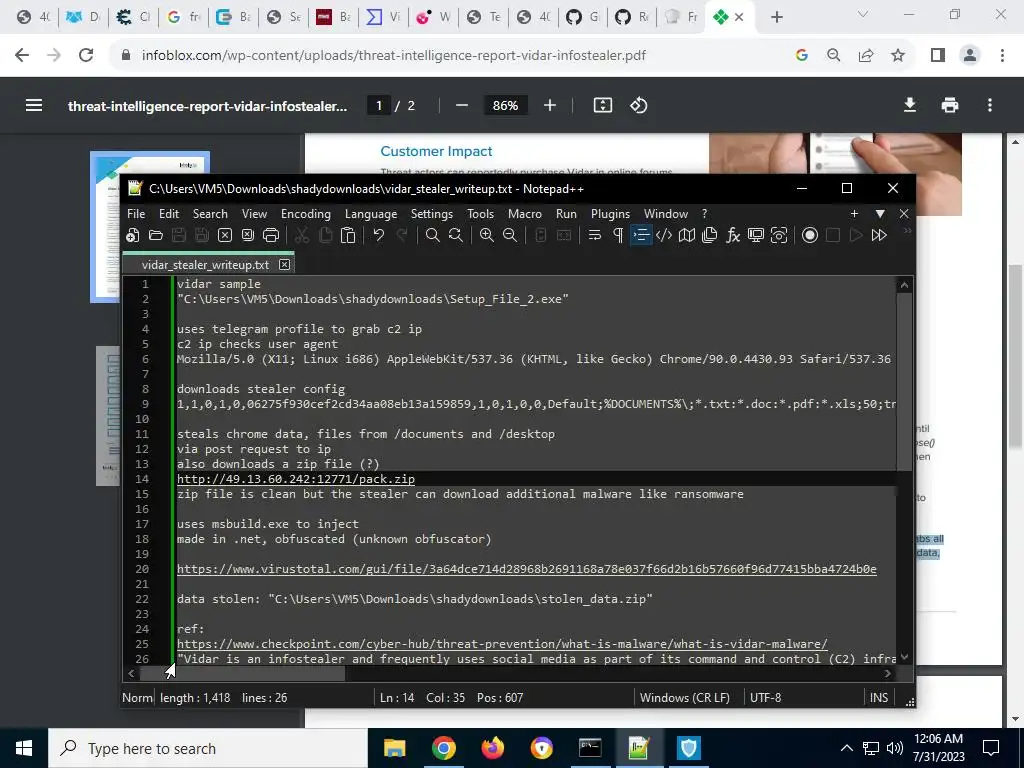
Task: Click the INS status bar indicator
Action: (879, 697)
